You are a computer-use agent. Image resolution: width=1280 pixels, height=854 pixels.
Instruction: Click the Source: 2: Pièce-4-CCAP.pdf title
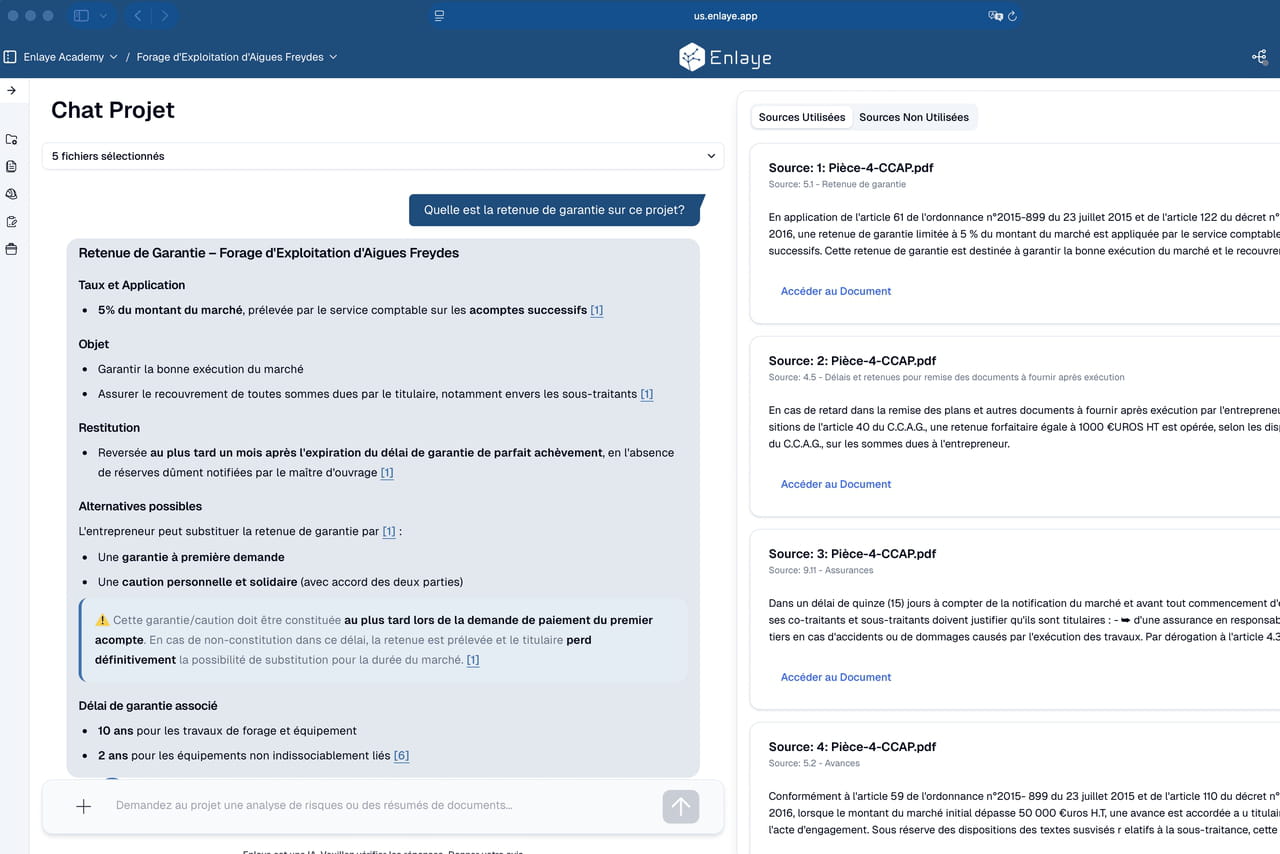851,361
